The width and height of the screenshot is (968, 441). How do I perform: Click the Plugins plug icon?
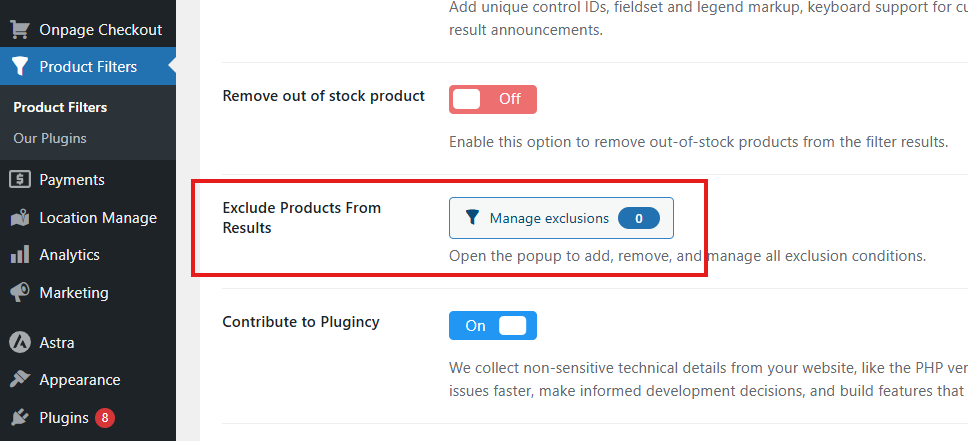coord(19,417)
